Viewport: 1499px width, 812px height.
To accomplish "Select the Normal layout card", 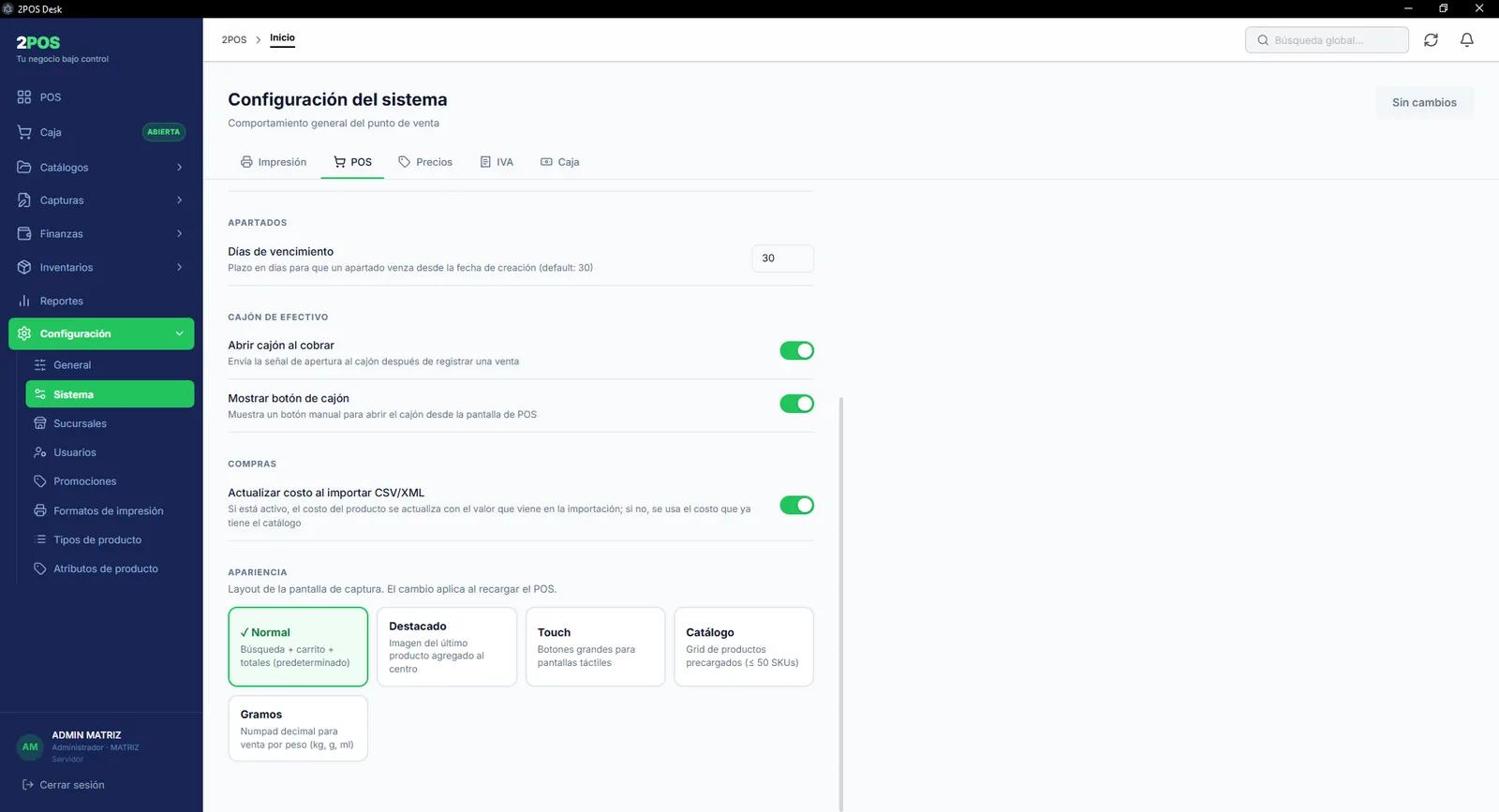I will [298, 646].
